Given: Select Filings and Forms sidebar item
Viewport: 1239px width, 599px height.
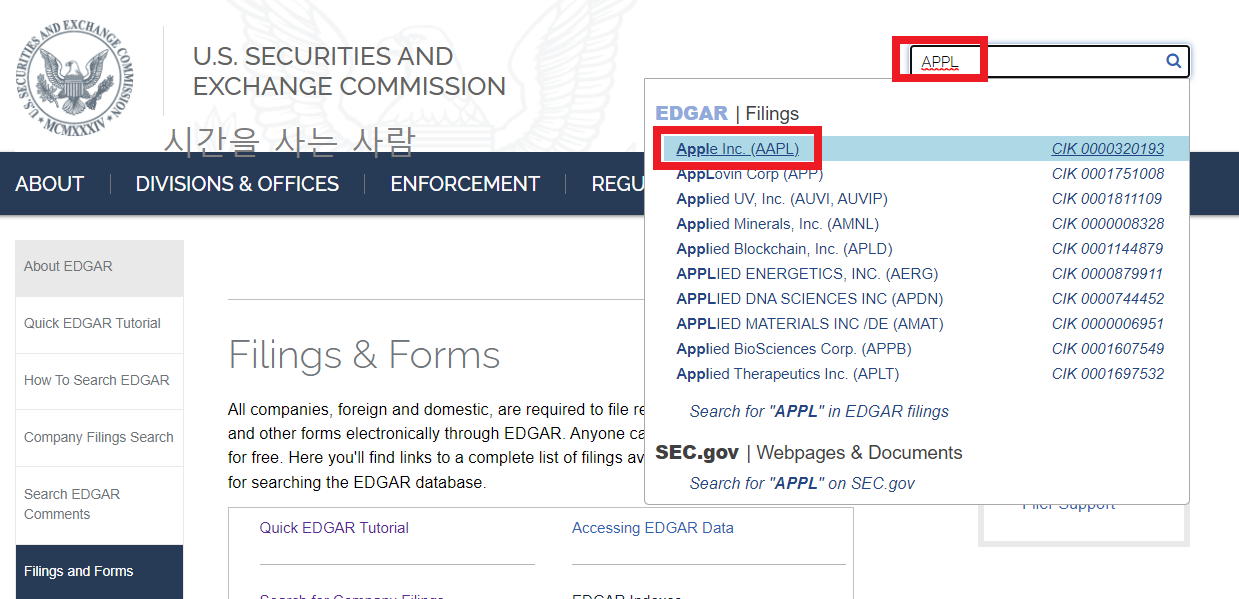Looking at the screenshot, I should (99, 572).
